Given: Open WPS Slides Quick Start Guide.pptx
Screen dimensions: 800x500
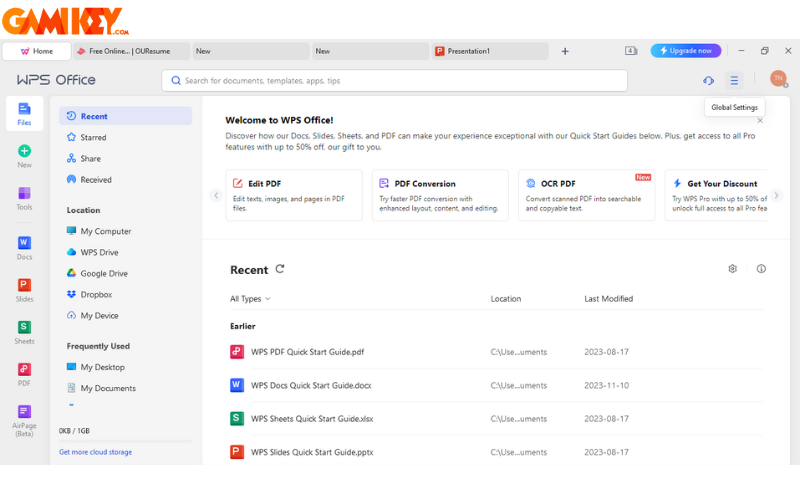Looking at the screenshot, I should 496,452.
